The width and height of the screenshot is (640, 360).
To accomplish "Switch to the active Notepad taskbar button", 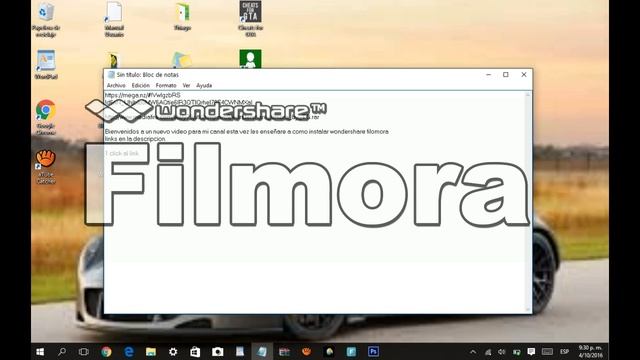I will 262,351.
